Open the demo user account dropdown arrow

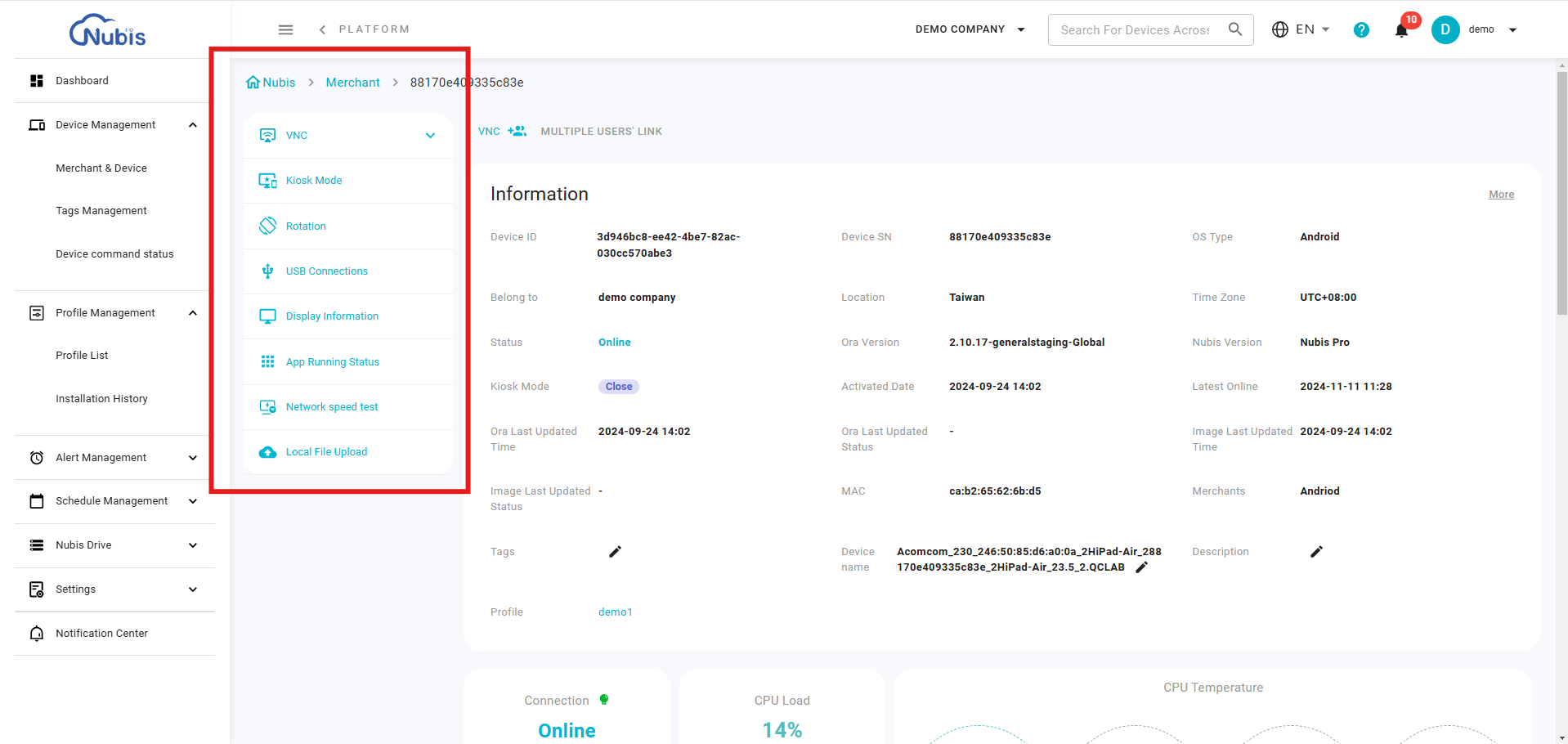1512,30
